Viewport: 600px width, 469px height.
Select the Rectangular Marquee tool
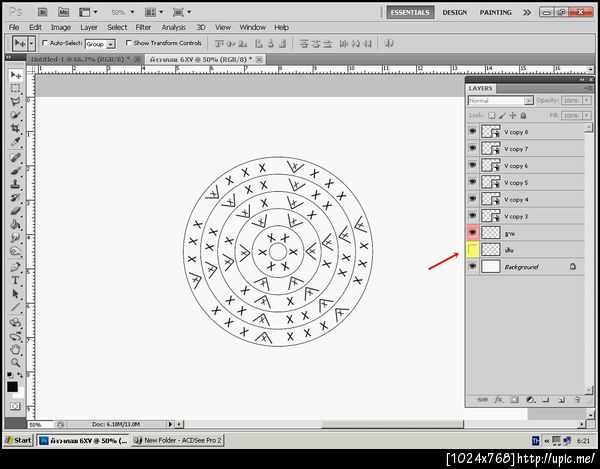[x=15, y=88]
